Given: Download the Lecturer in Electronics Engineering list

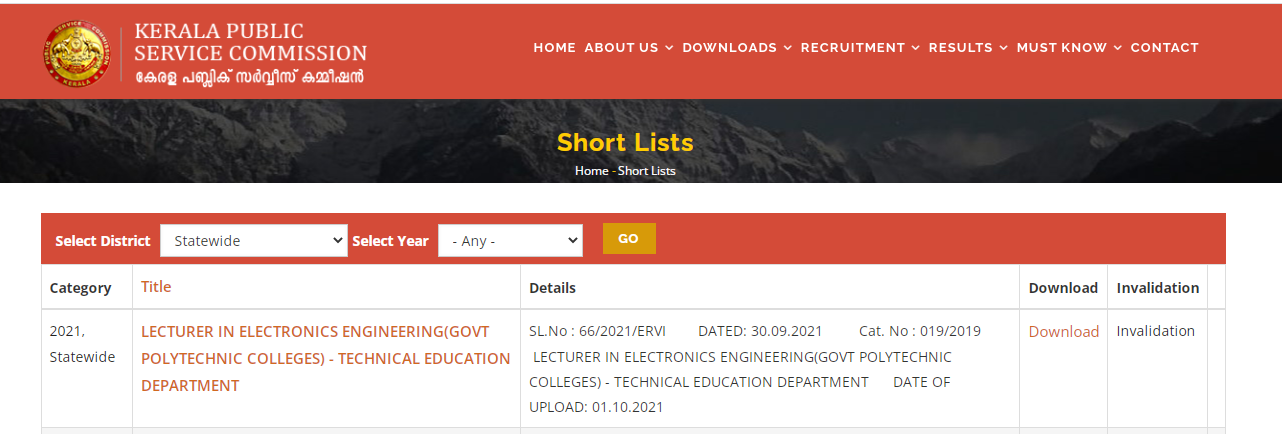Looking at the screenshot, I should pyautogui.click(x=1064, y=331).
